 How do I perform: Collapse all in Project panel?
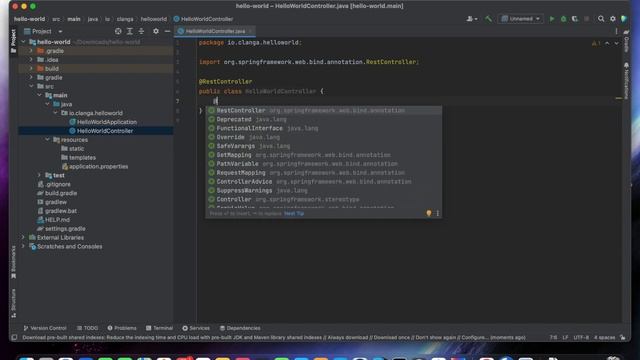coord(141,31)
